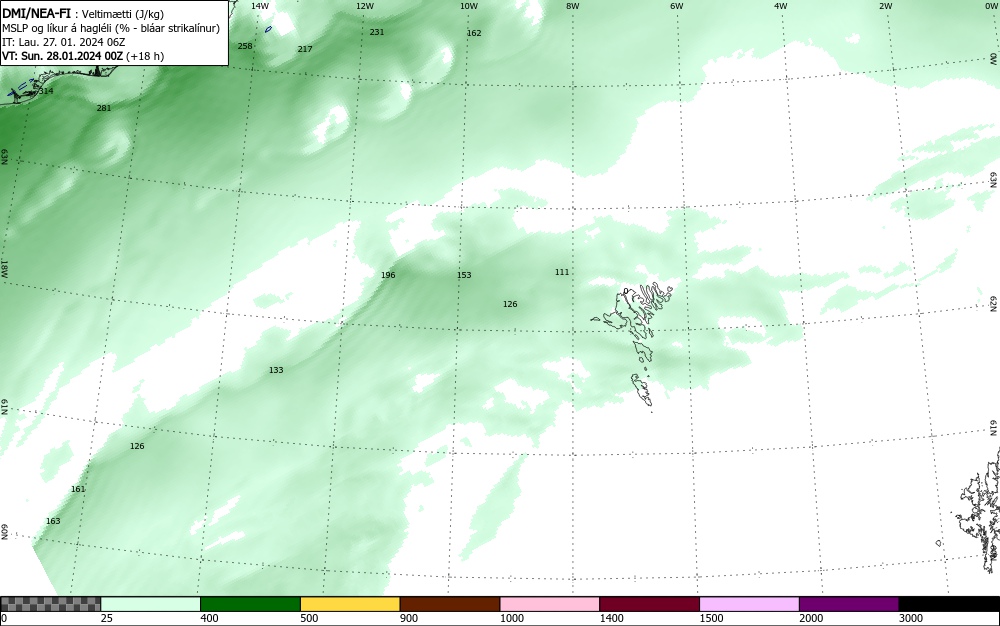Viewport: 1000px width, 626px height.
Task: Click the map value 163
Action: 53,521
